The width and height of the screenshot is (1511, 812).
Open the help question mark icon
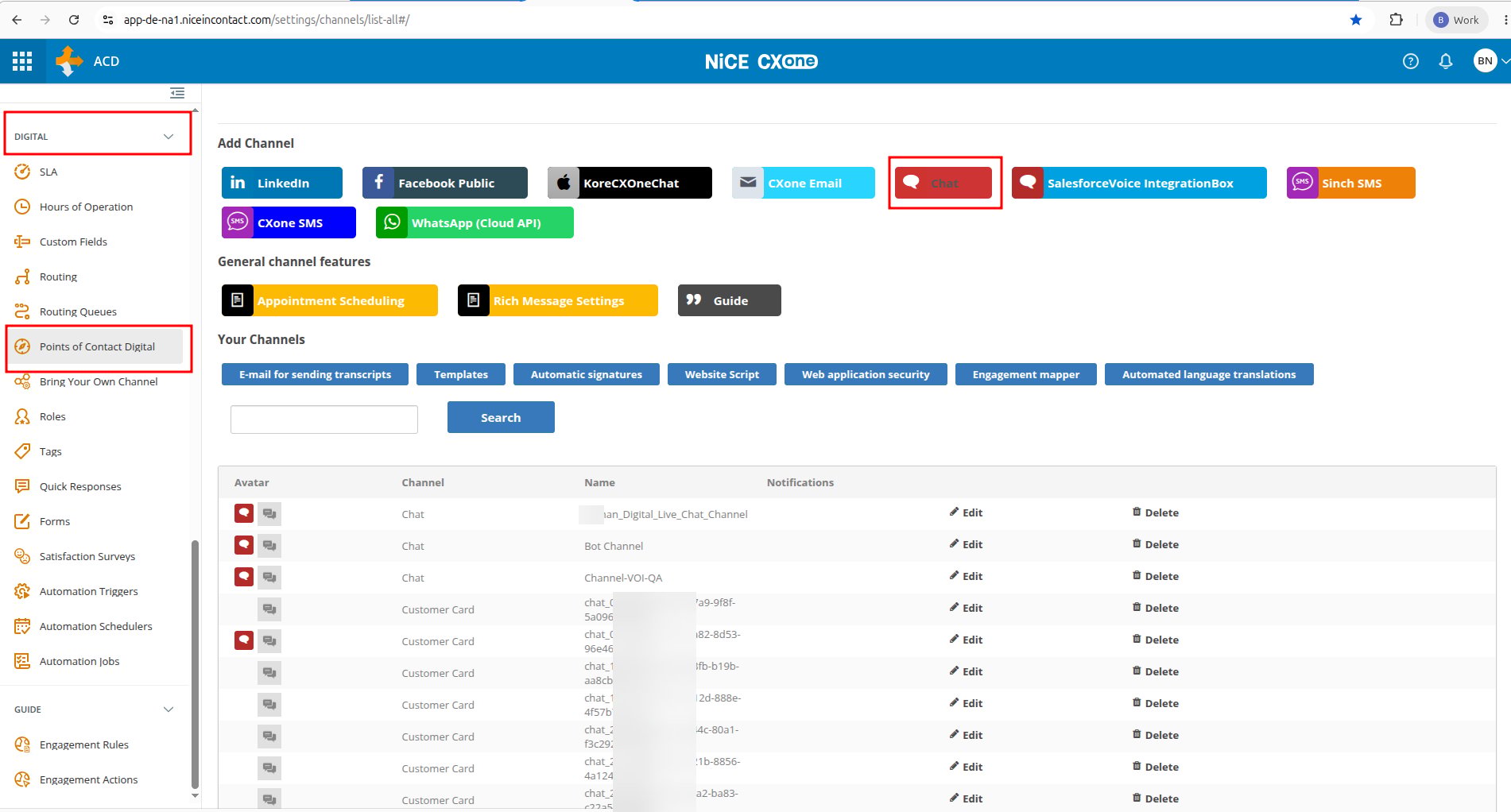pyautogui.click(x=1411, y=61)
